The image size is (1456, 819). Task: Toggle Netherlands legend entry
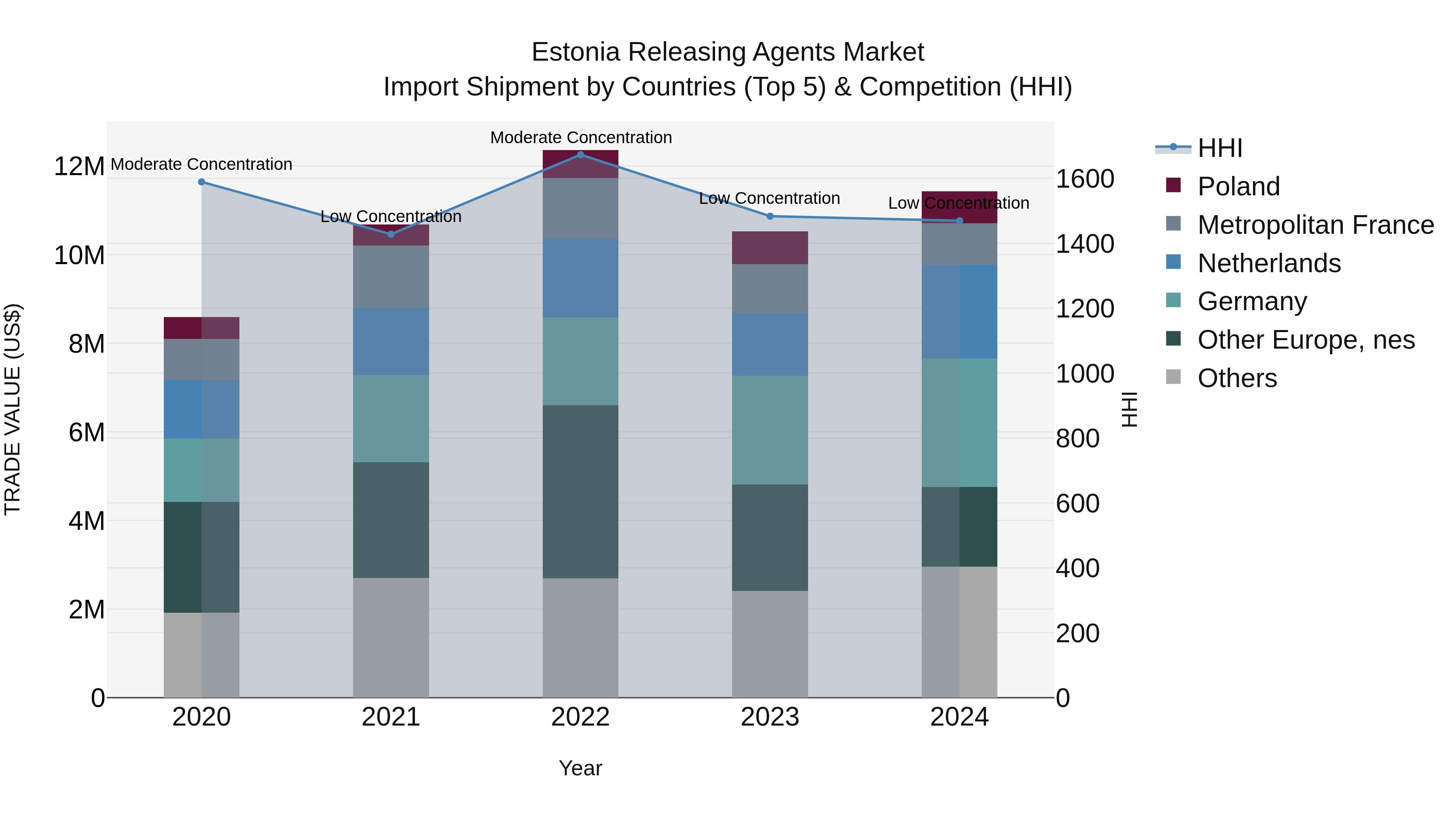coord(1253,263)
